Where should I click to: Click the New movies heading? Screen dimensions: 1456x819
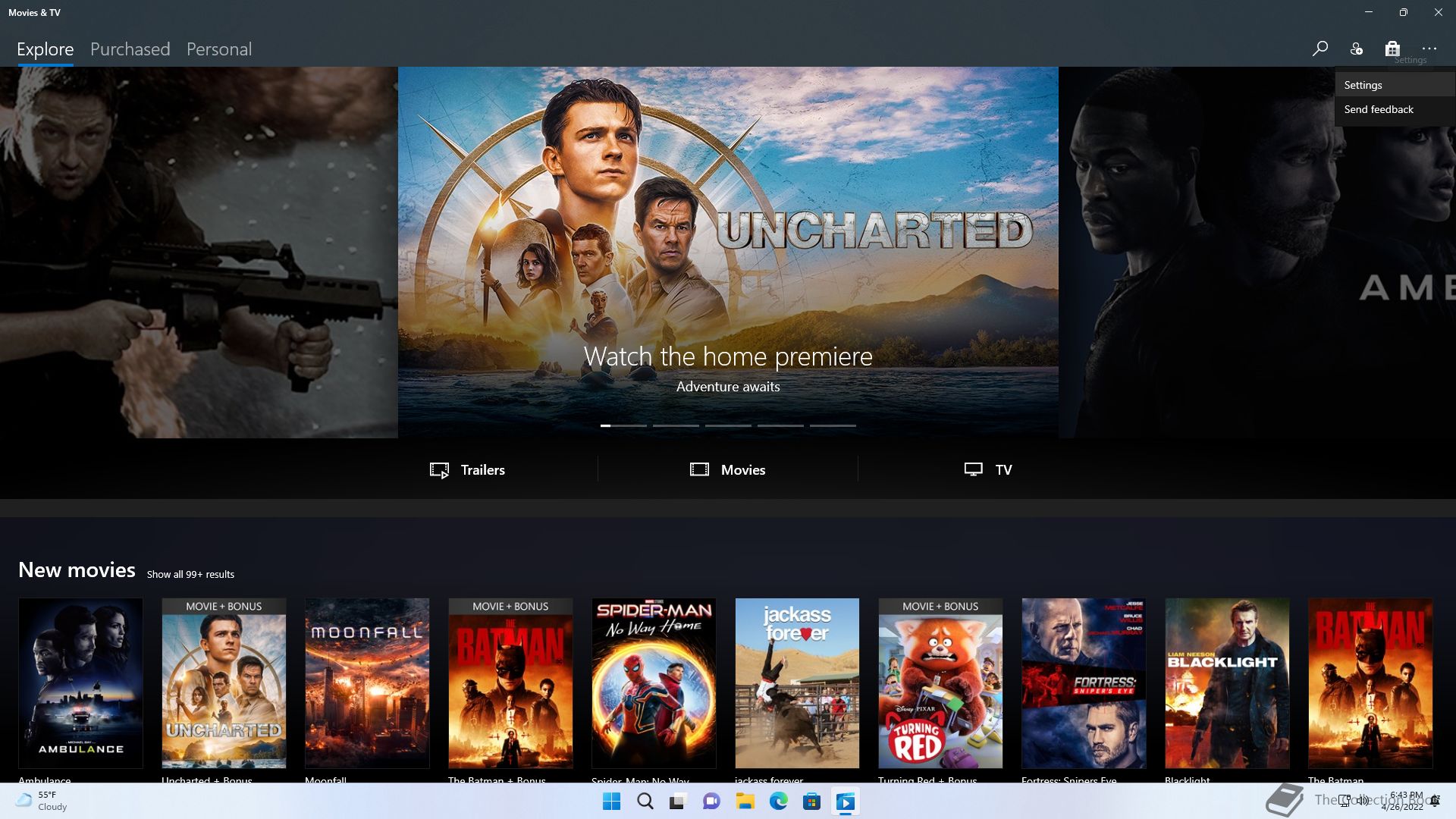pyautogui.click(x=77, y=570)
